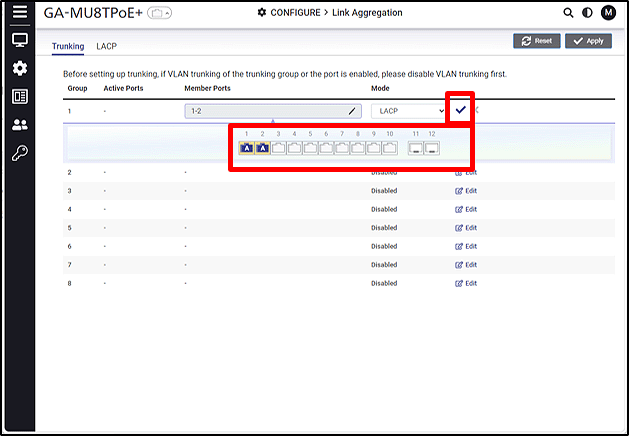Select port 3 in the port selector
629x436 pixels.
[x=278, y=148]
